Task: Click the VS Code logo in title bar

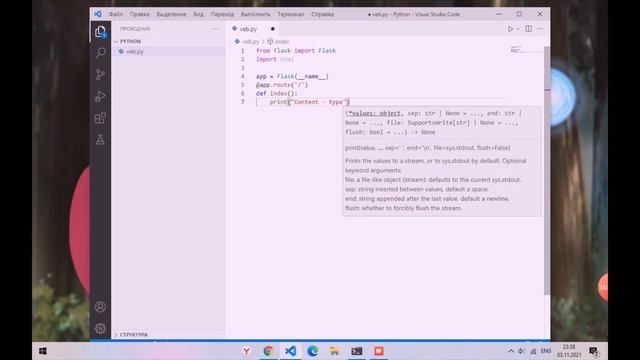Action: [98, 14]
